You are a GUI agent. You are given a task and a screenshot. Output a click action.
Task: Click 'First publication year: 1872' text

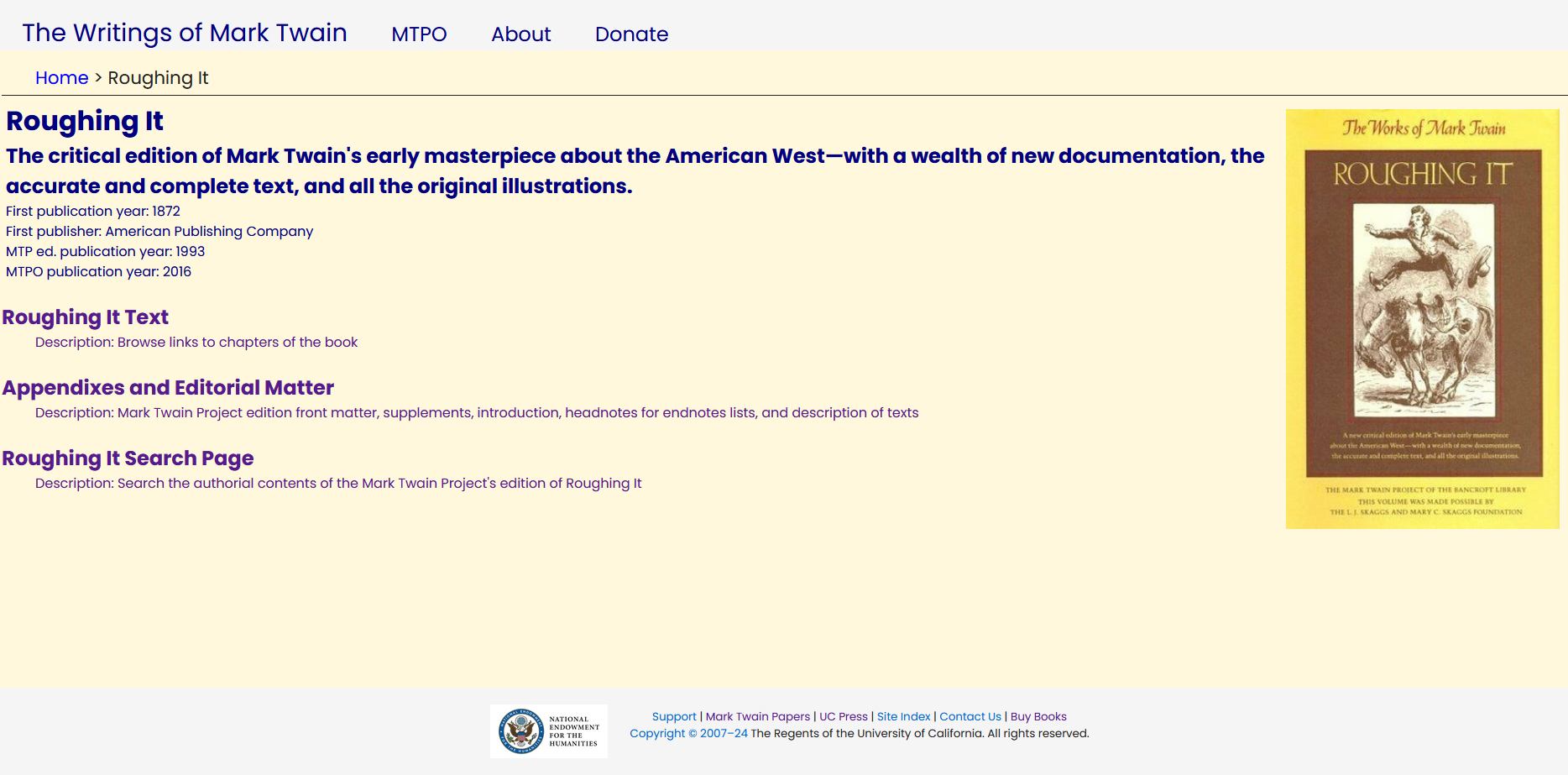[93, 212]
